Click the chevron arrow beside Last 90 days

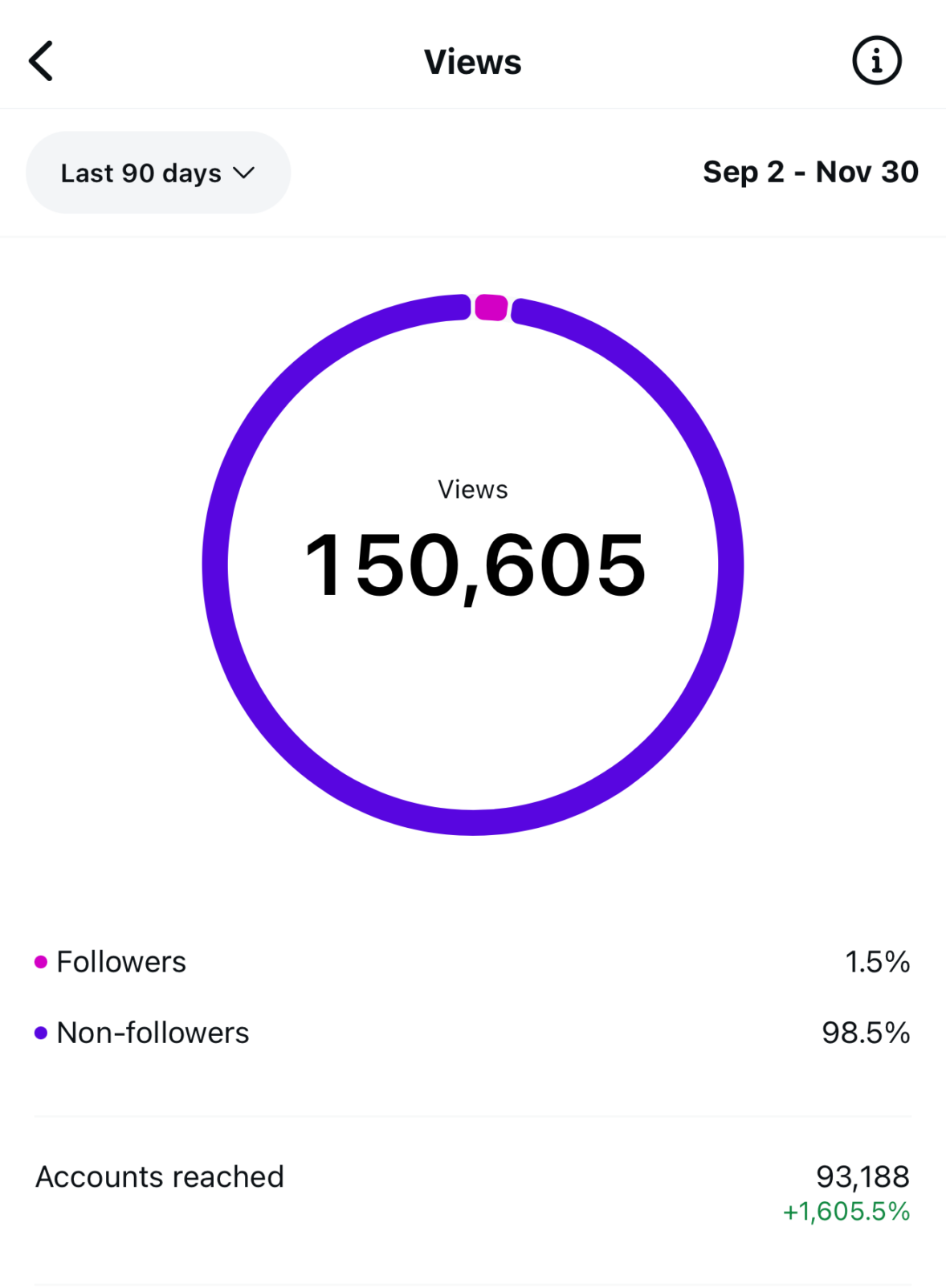tap(243, 173)
